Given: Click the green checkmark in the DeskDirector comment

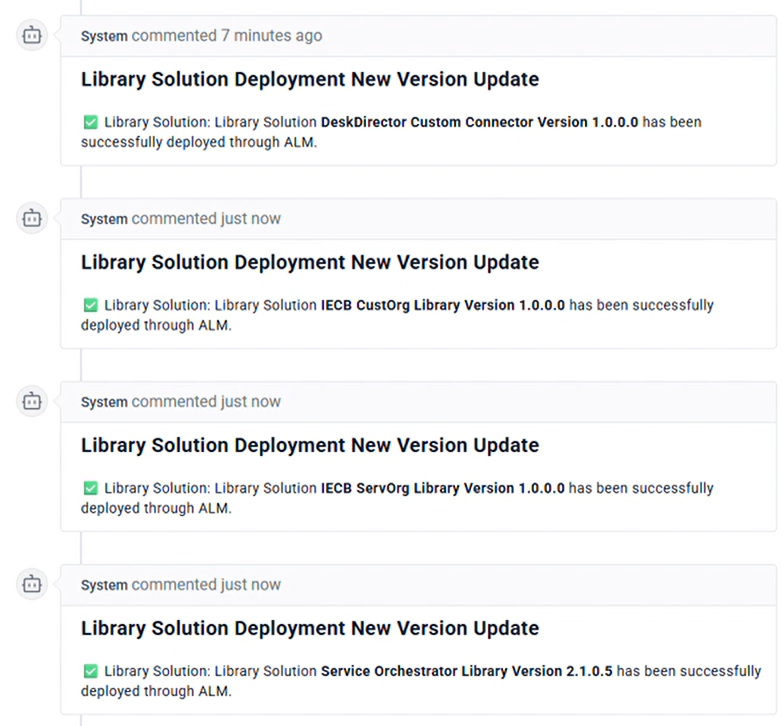Looking at the screenshot, I should pyautogui.click(x=90, y=122).
